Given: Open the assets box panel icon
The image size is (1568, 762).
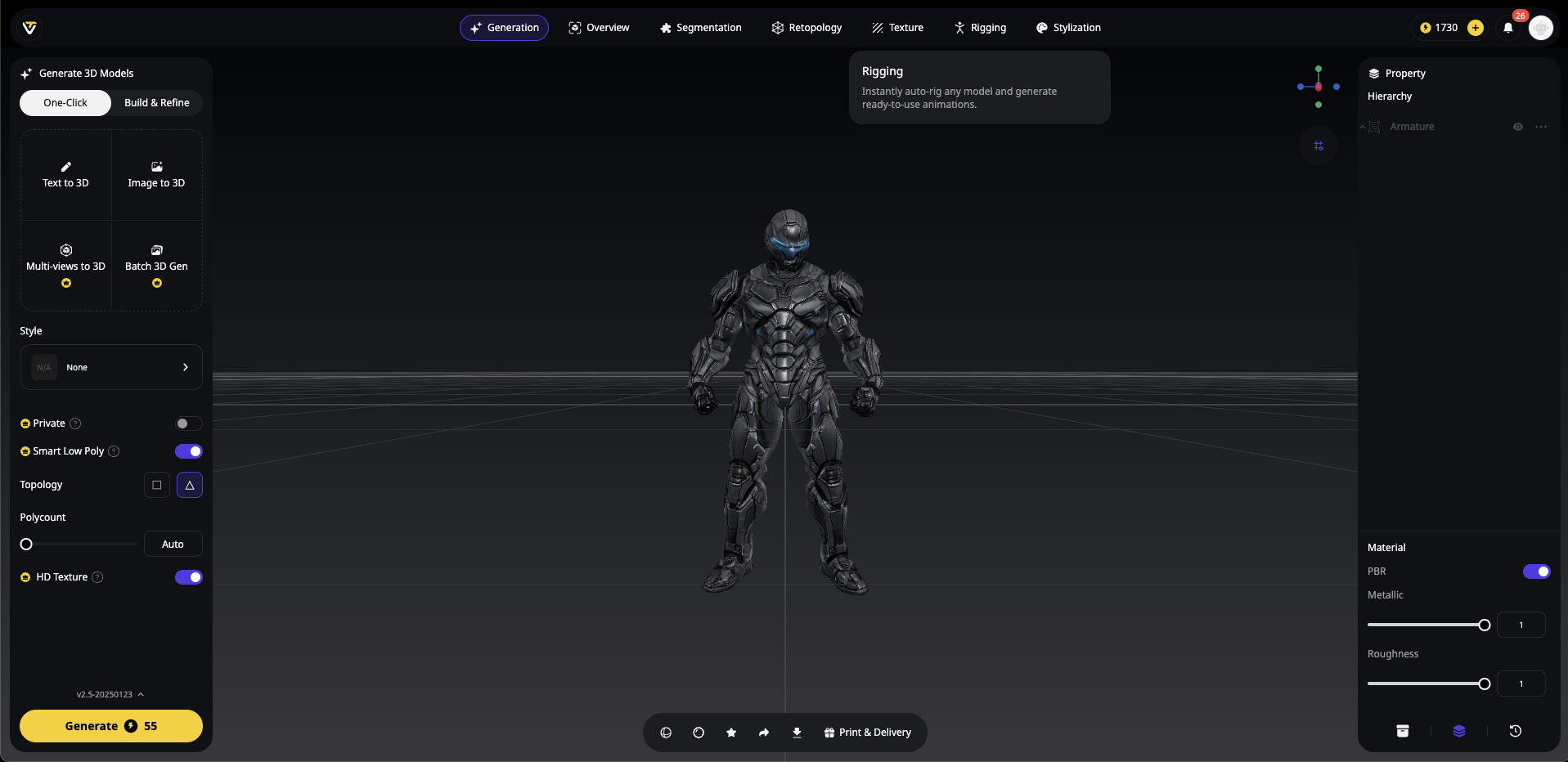Looking at the screenshot, I should (1403, 731).
